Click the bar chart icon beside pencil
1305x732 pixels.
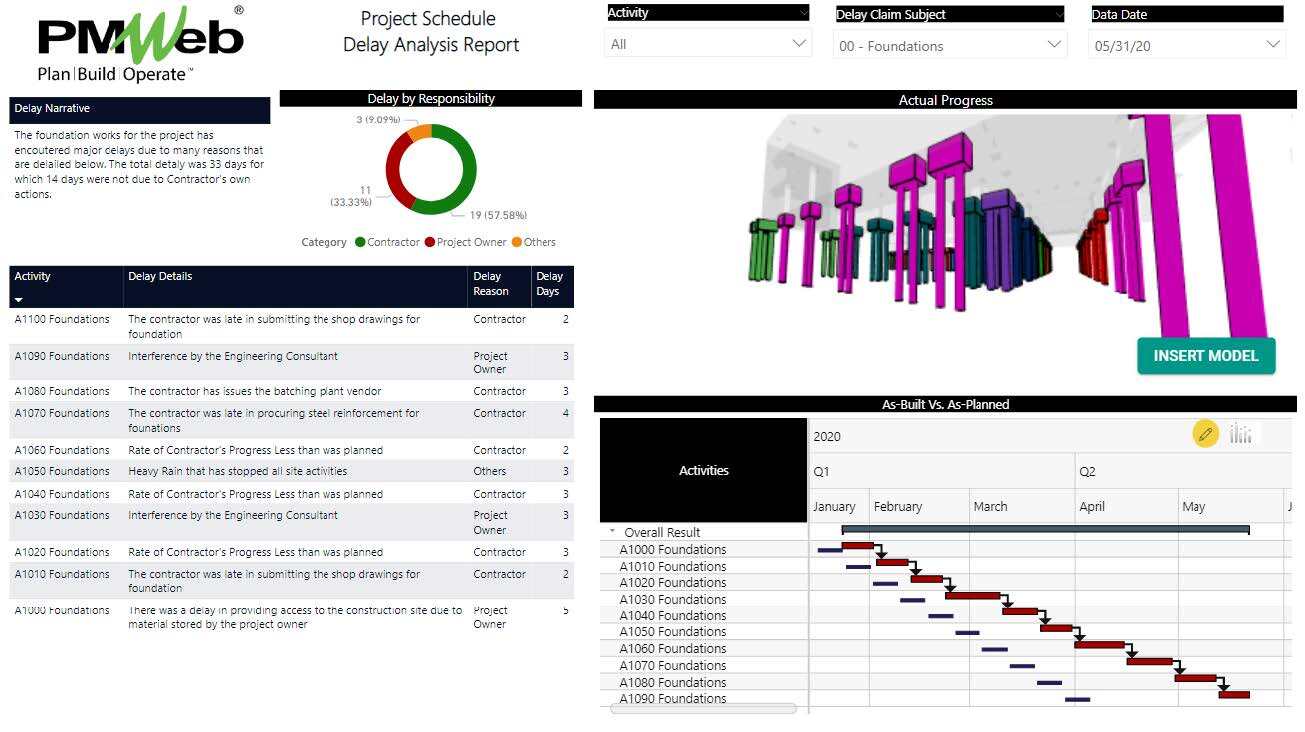1240,434
